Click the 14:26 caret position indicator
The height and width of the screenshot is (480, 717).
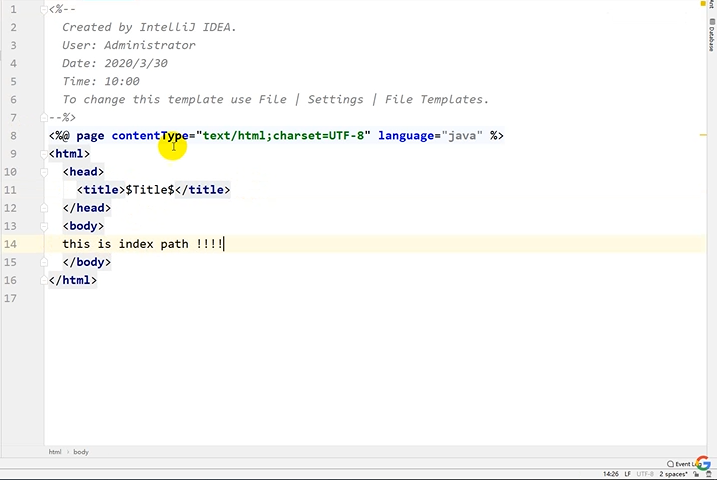(x=610, y=474)
